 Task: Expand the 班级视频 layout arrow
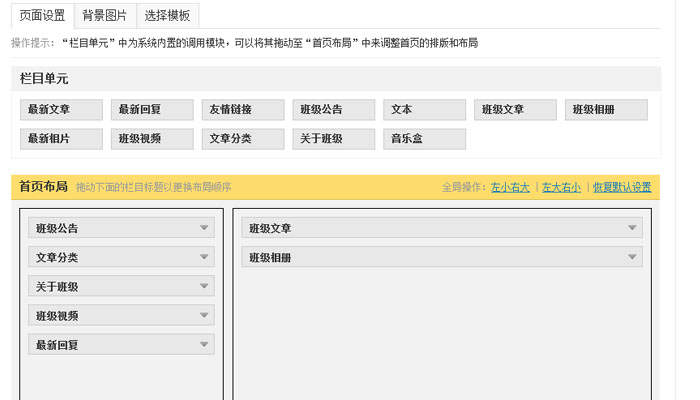(x=204, y=315)
